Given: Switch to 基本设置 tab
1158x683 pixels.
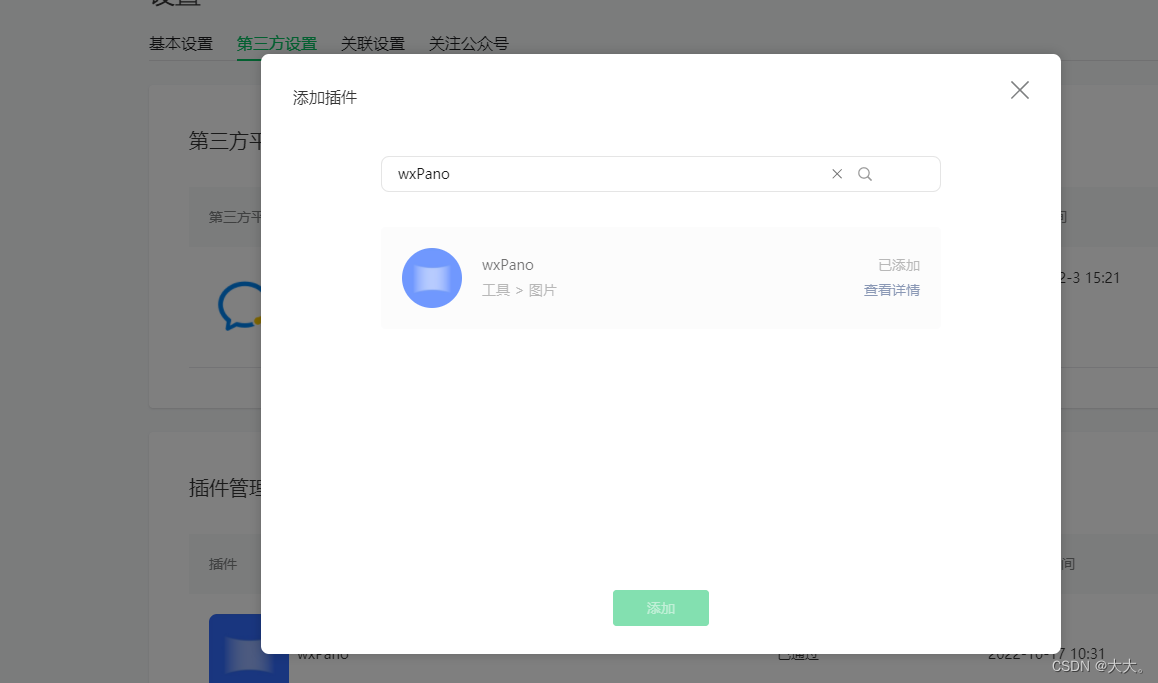Looking at the screenshot, I should tap(181, 44).
